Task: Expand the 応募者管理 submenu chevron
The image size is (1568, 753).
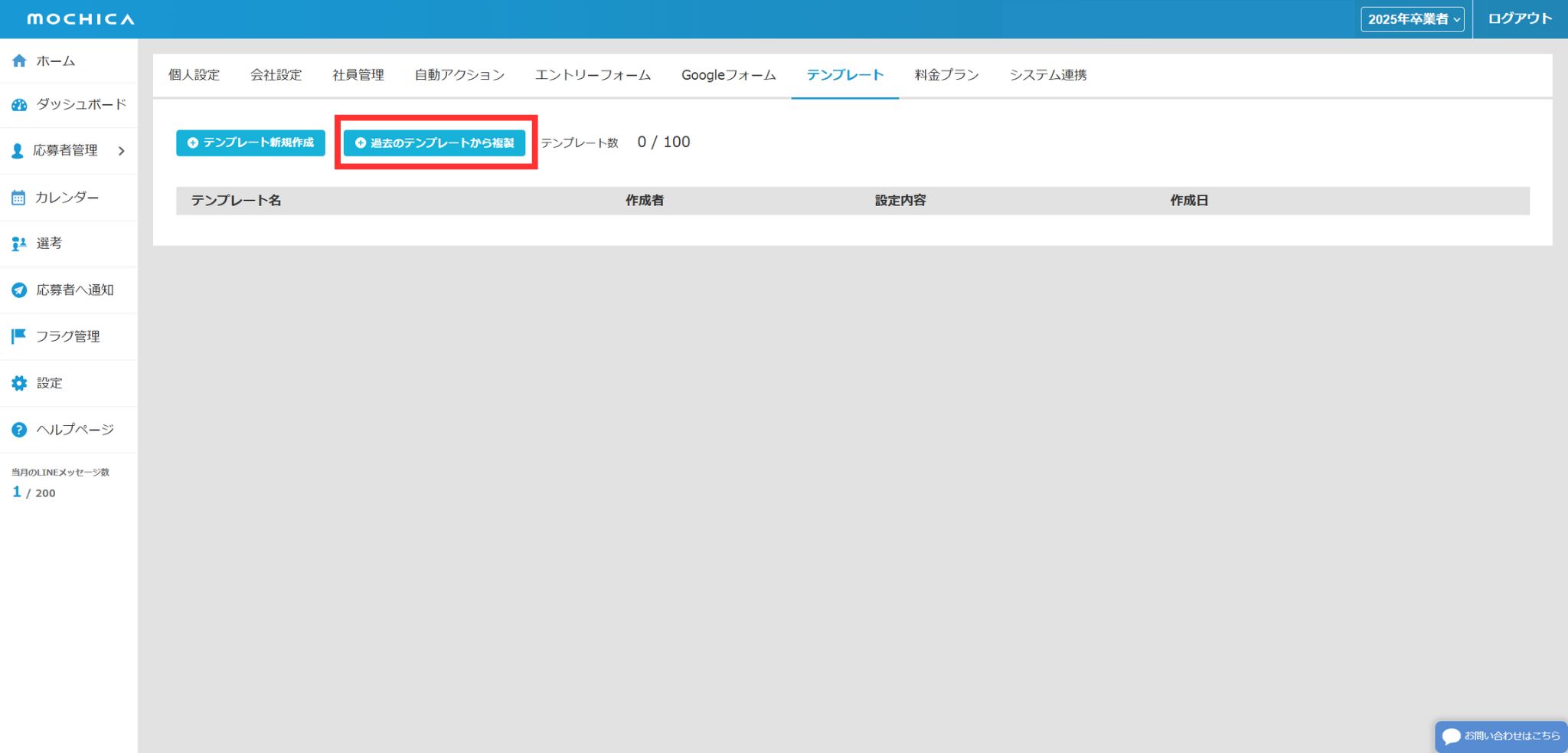Action: pyautogui.click(x=122, y=151)
